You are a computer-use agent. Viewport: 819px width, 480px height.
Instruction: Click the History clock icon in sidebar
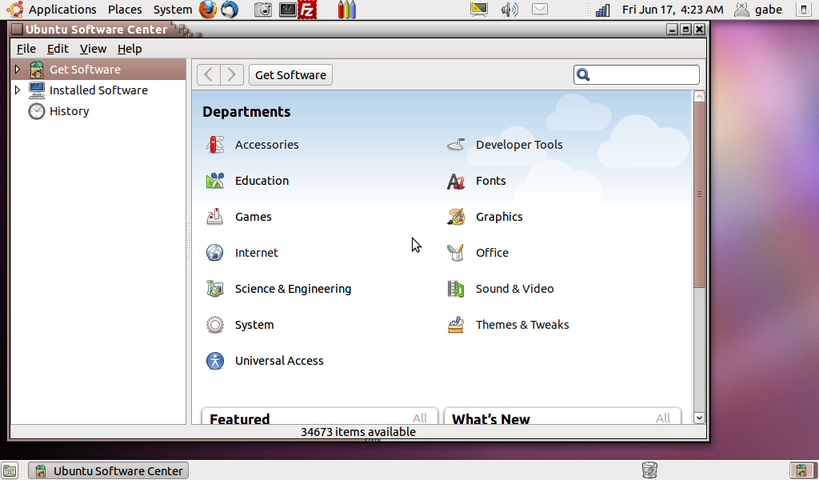coord(37,111)
